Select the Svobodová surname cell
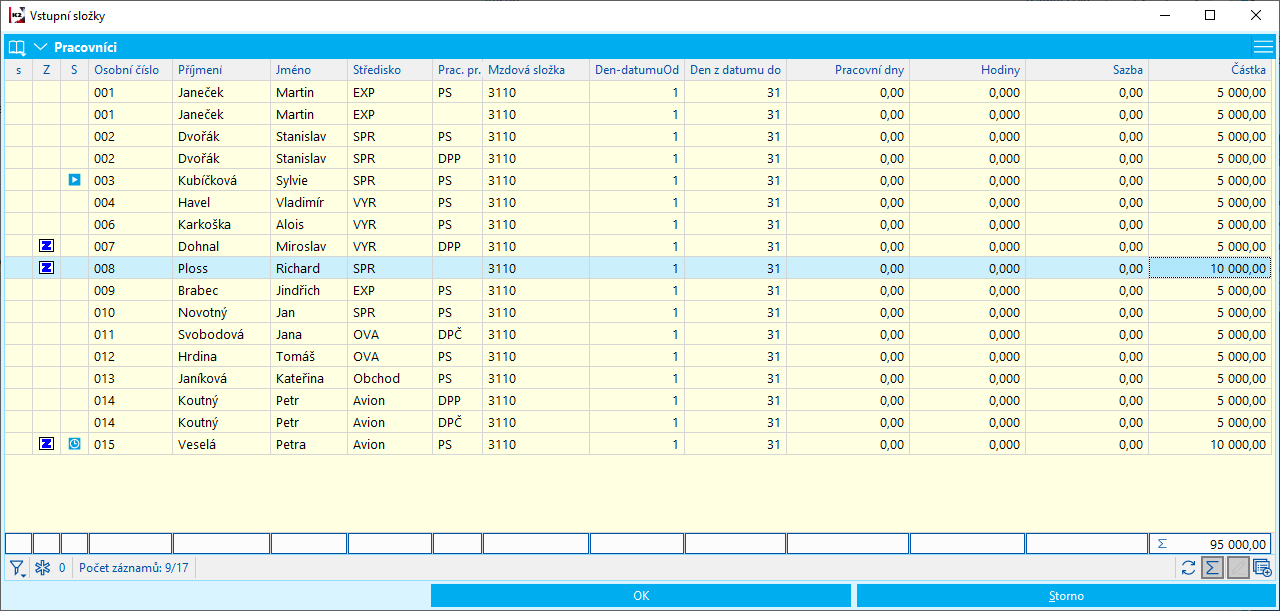The image size is (1280, 611). coord(221,334)
